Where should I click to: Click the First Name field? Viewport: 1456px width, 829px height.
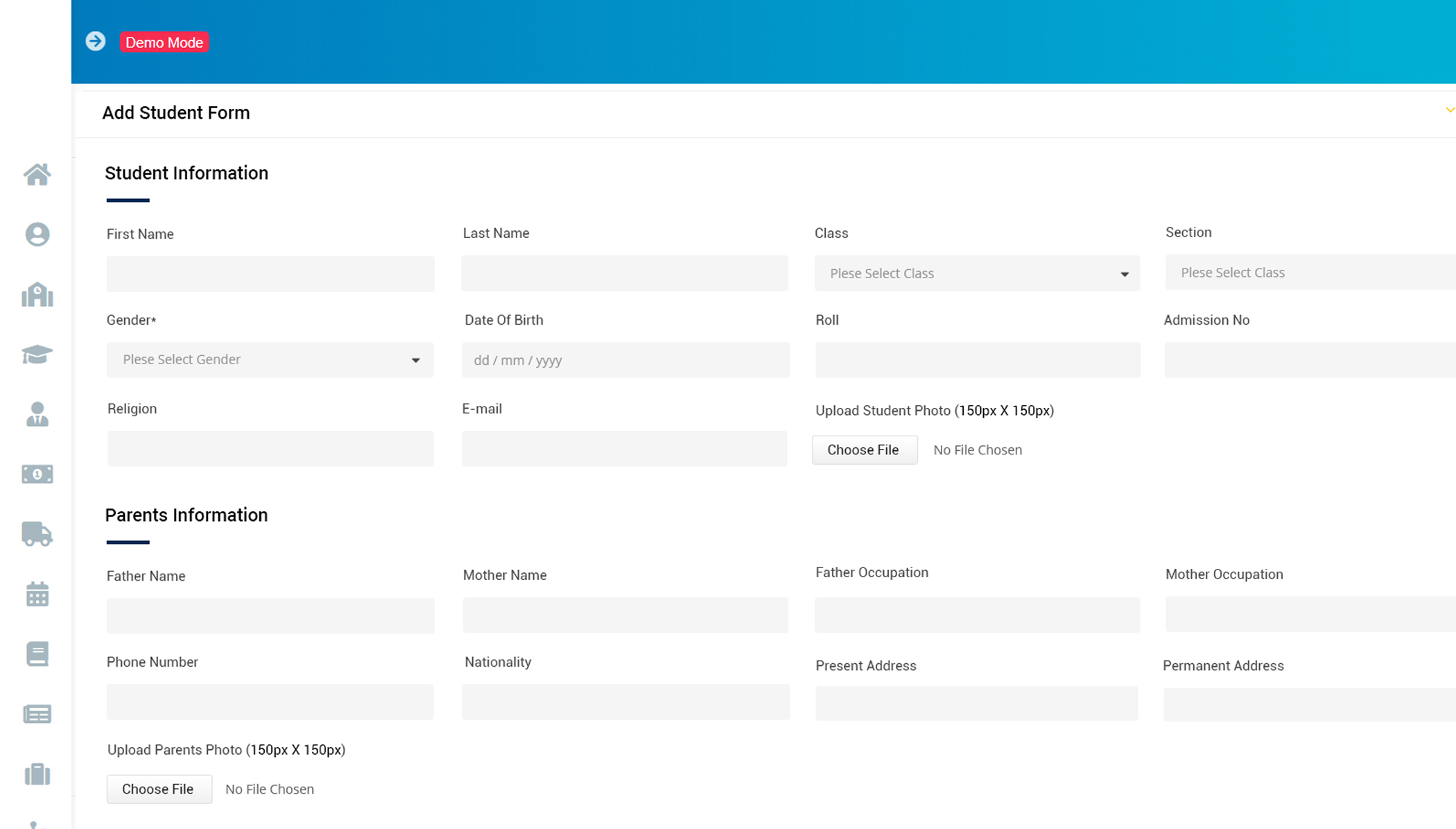point(270,274)
